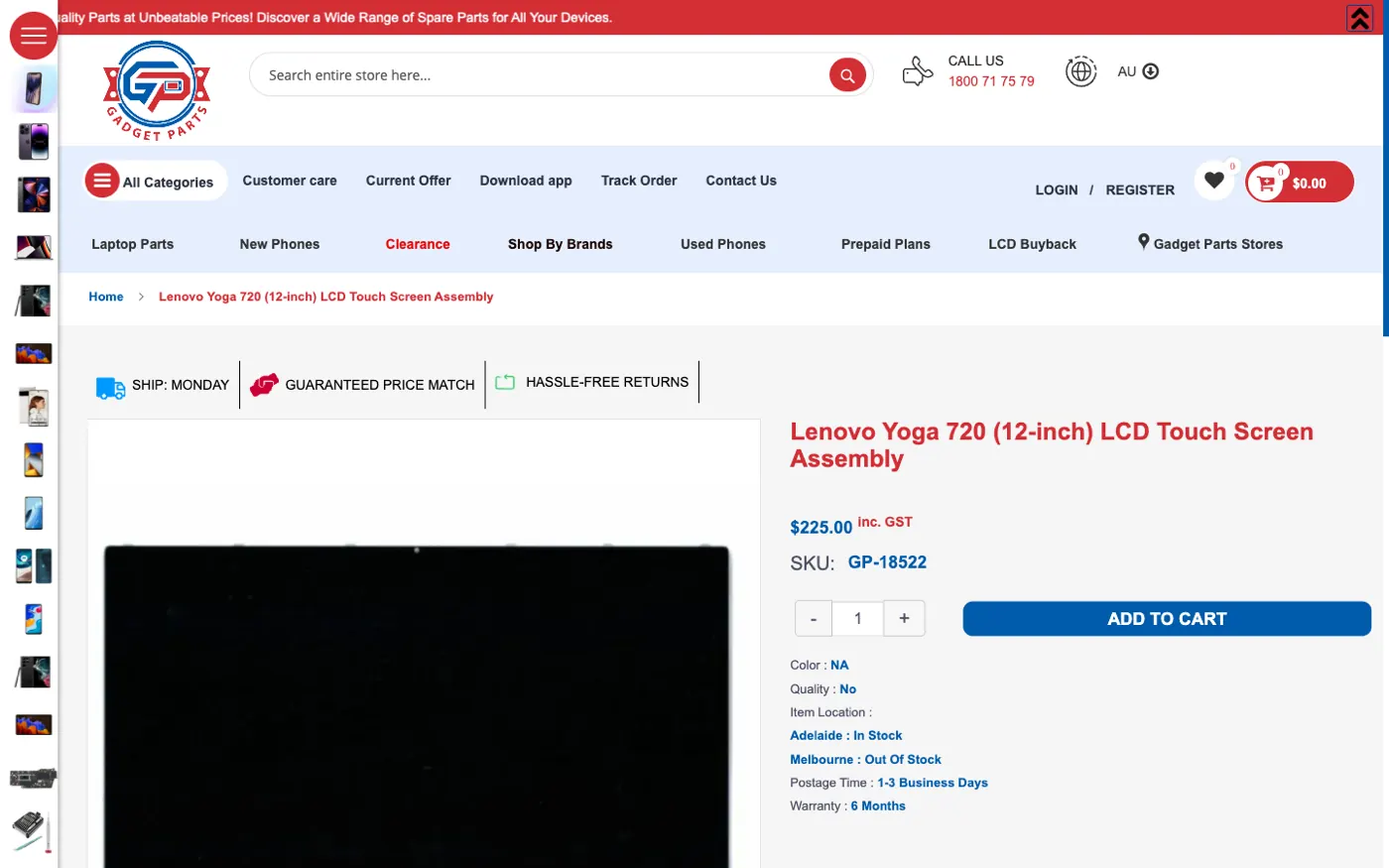Click the 1-3 Business Days postage text

click(933, 783)
